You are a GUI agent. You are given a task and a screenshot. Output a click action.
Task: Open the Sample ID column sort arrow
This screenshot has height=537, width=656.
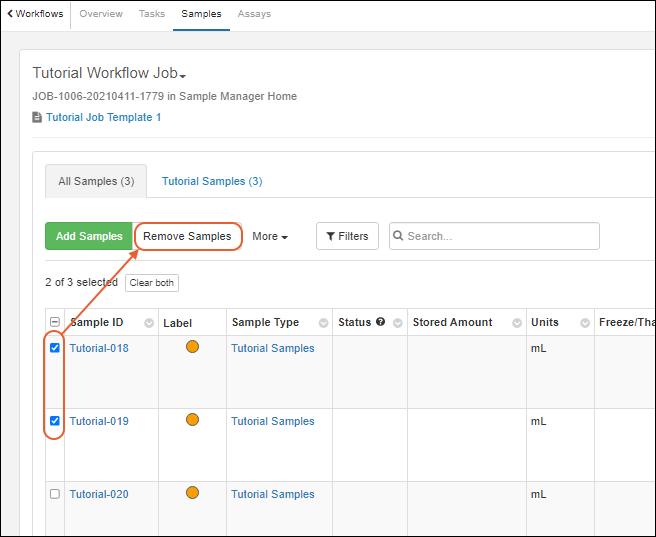click(149, 323)
